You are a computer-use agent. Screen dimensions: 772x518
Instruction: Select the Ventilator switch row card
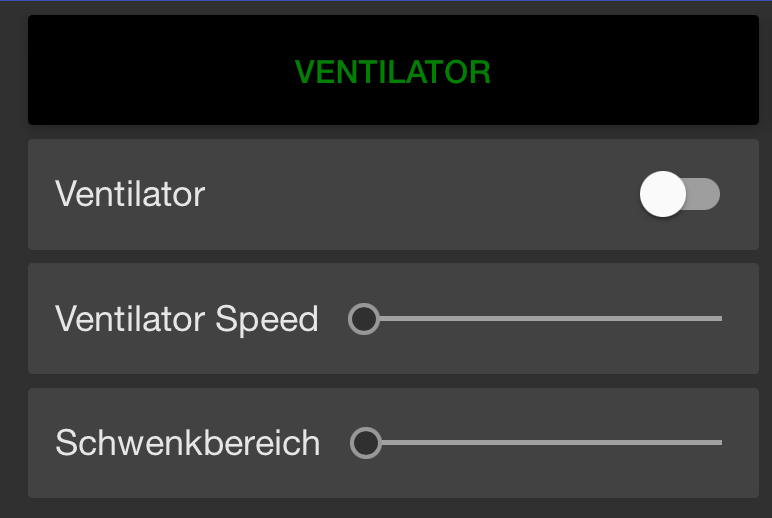pos(400,225)
